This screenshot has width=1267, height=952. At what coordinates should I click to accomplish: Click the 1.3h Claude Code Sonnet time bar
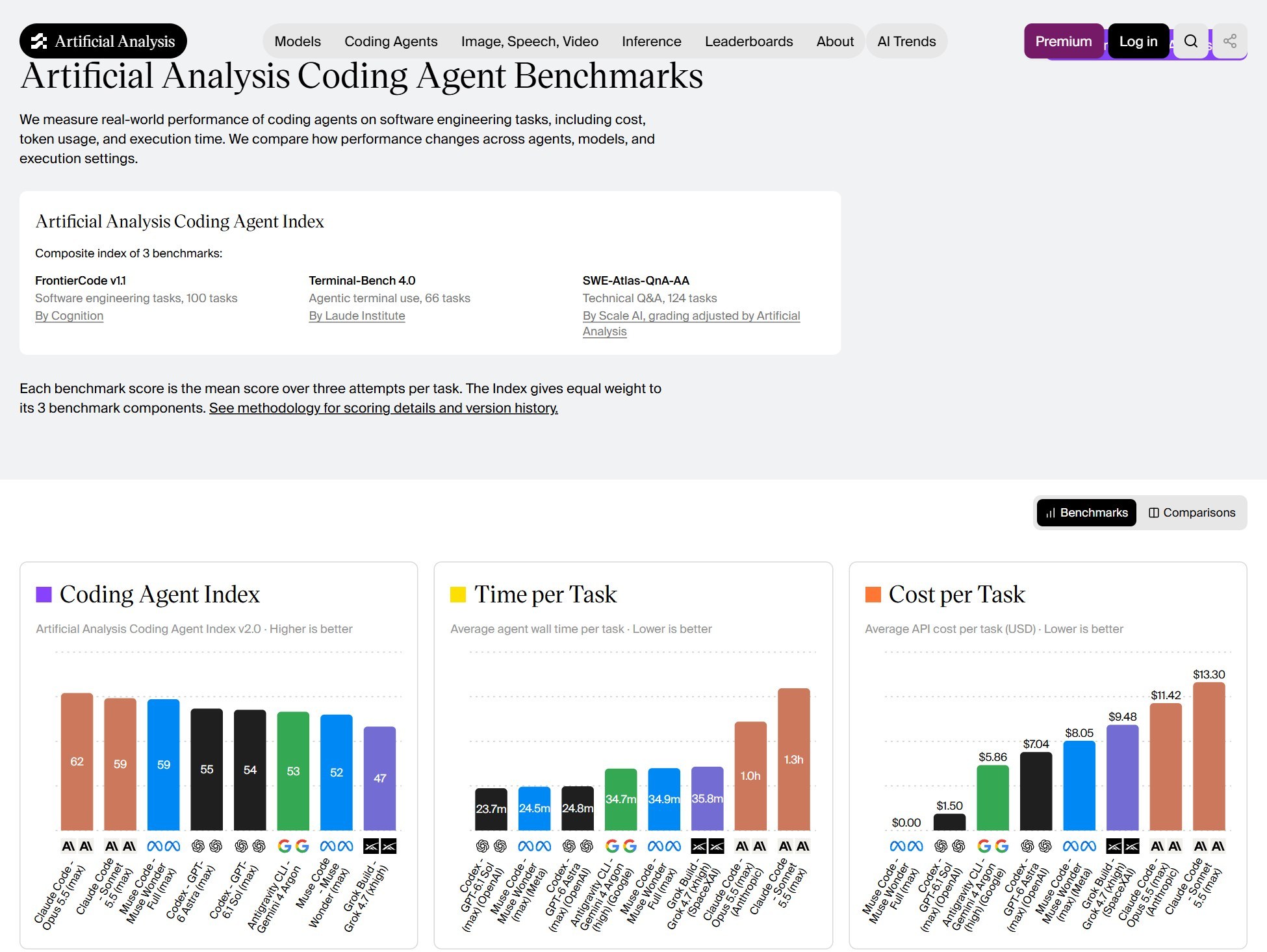click(793, 759)
